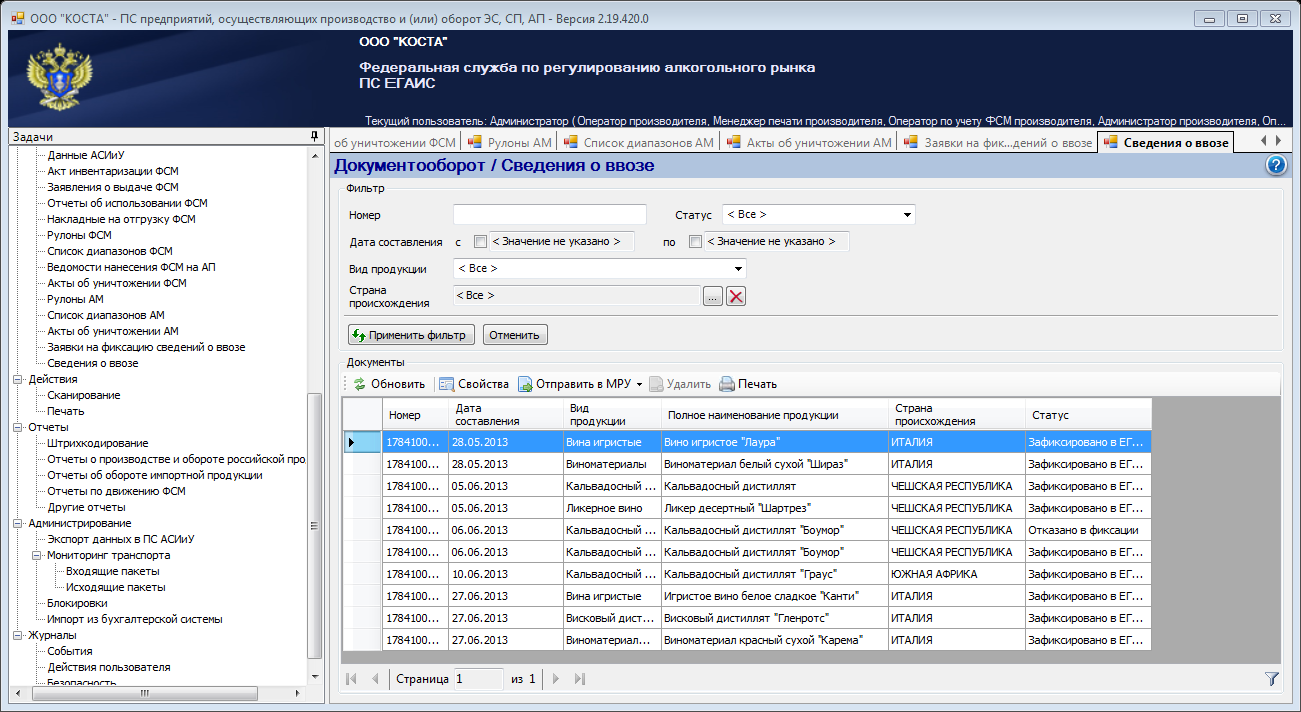
Task: Open Блокировки in the tasks tree
Action: (77, 603)
